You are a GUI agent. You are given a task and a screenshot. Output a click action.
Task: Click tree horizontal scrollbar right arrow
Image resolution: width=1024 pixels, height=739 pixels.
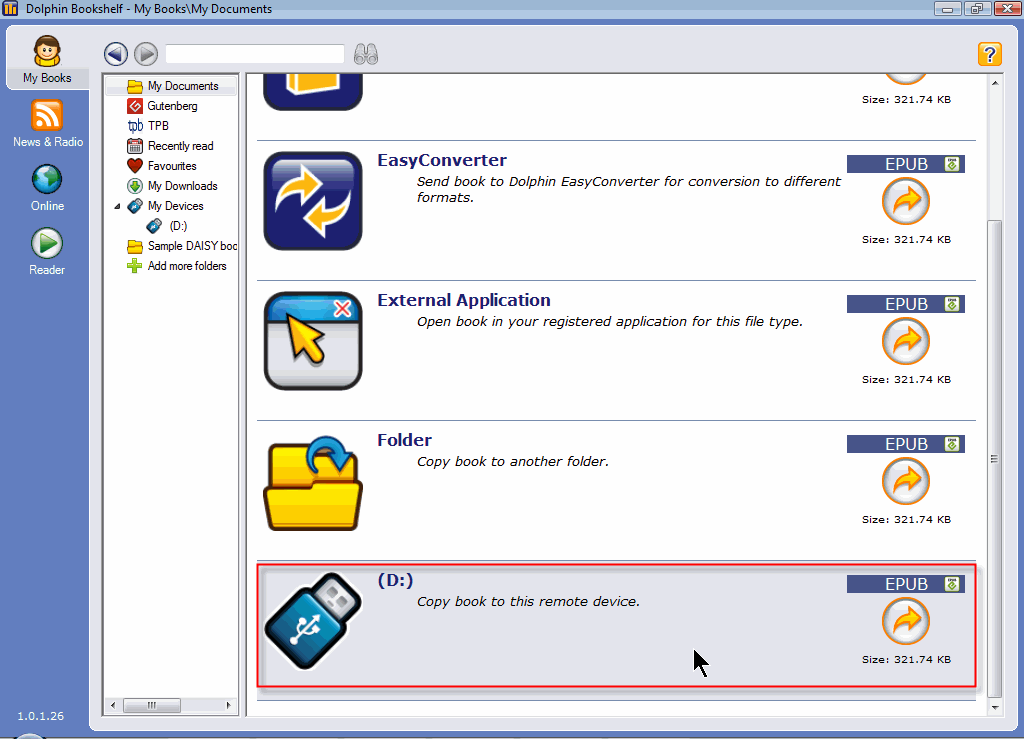[228, 705]
